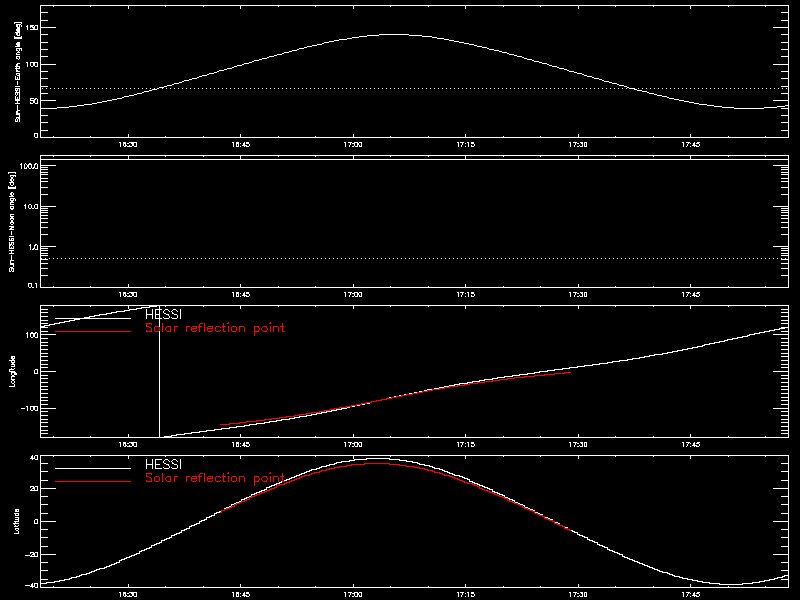
Task: Click the white legend line sample in Latitude plot
Action: (x=93, y=468)
